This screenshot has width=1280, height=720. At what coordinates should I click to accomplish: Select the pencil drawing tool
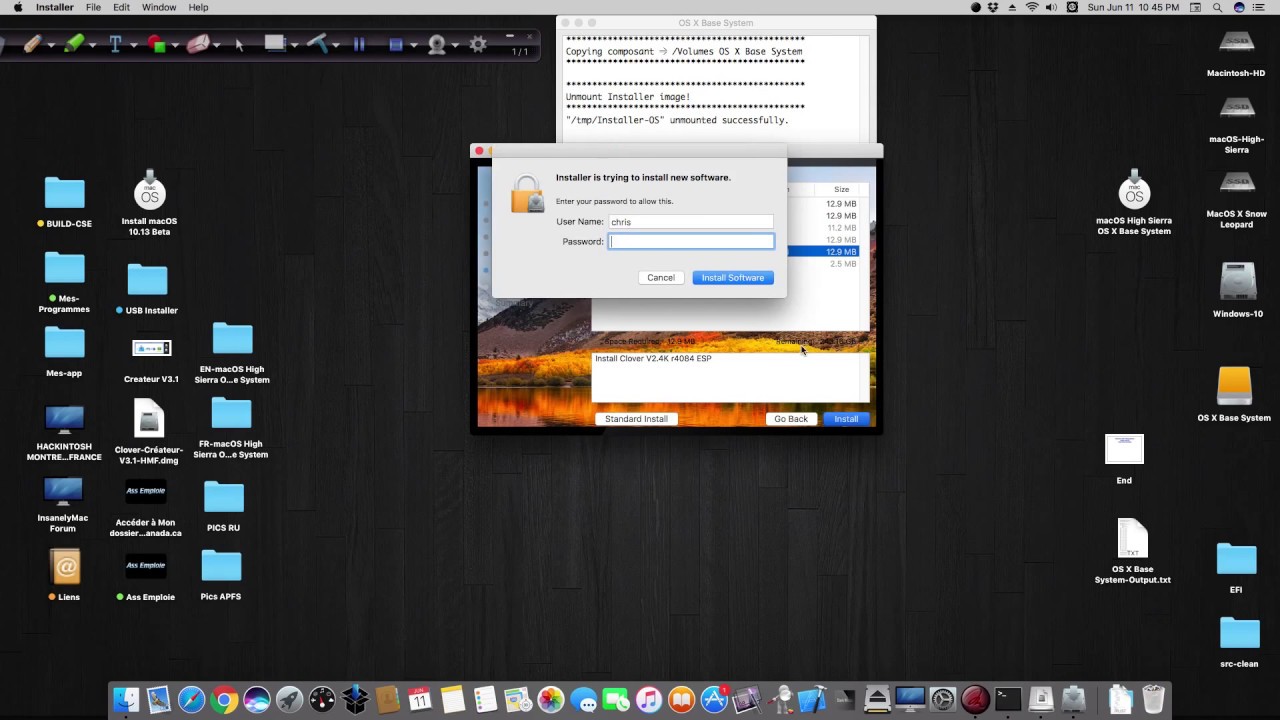coord(33,44)
